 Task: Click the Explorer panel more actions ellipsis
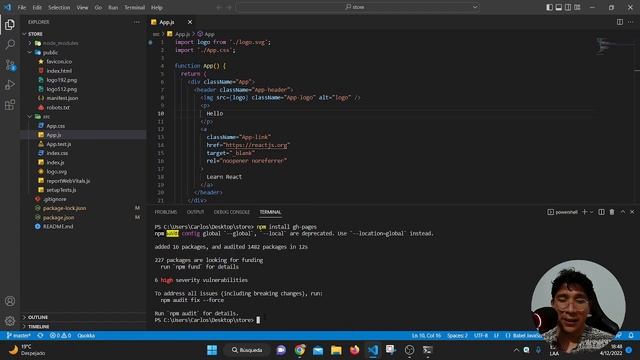(136, 22)
